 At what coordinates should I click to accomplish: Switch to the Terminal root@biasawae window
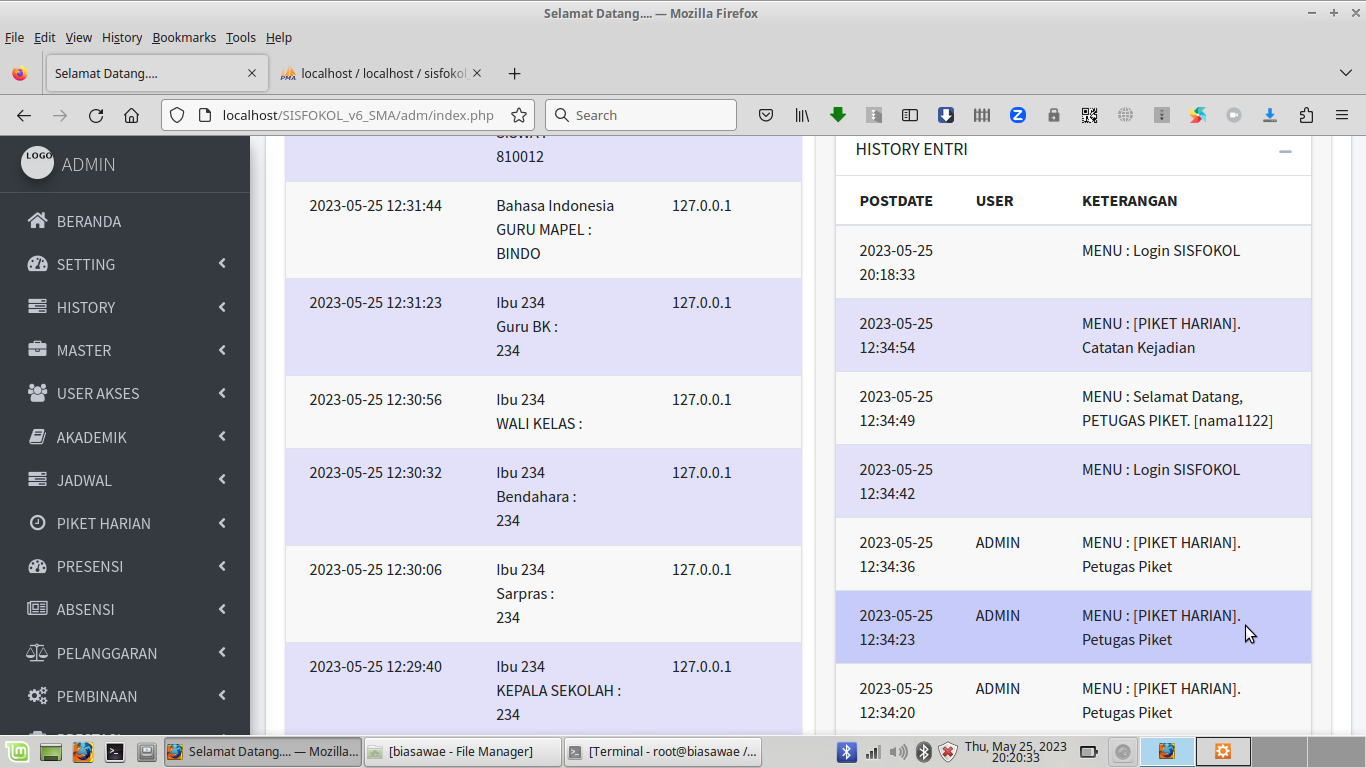[x=663, y=751]
